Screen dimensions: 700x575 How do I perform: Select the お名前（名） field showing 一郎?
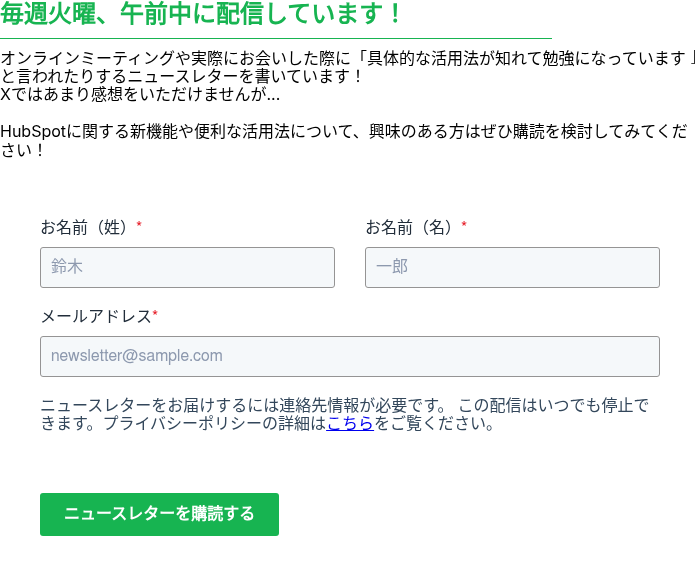point(512,267)
